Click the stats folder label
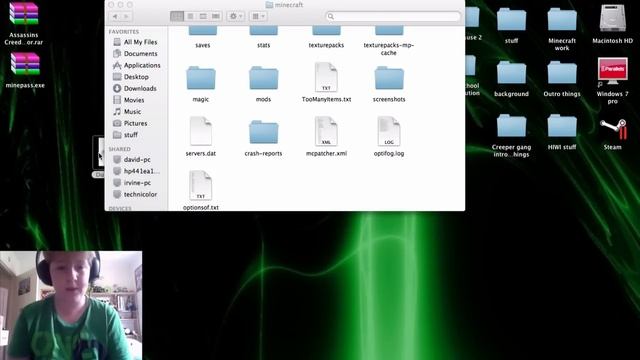The height and width of the screenshot is (360, 640). [263, 45]
